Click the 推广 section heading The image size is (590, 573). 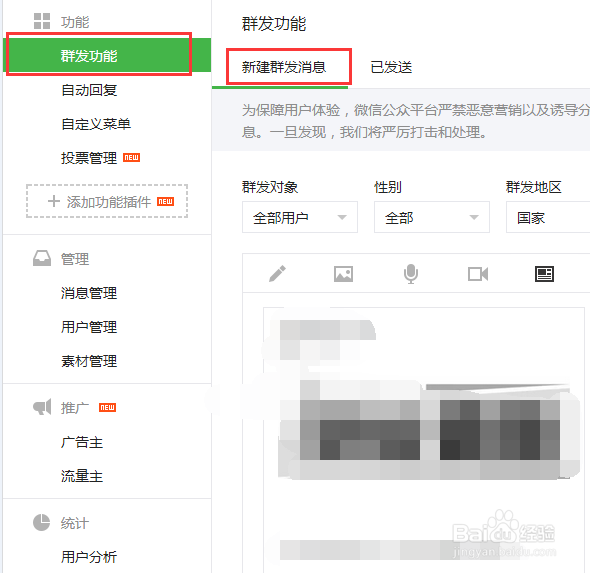click(75, 408)
